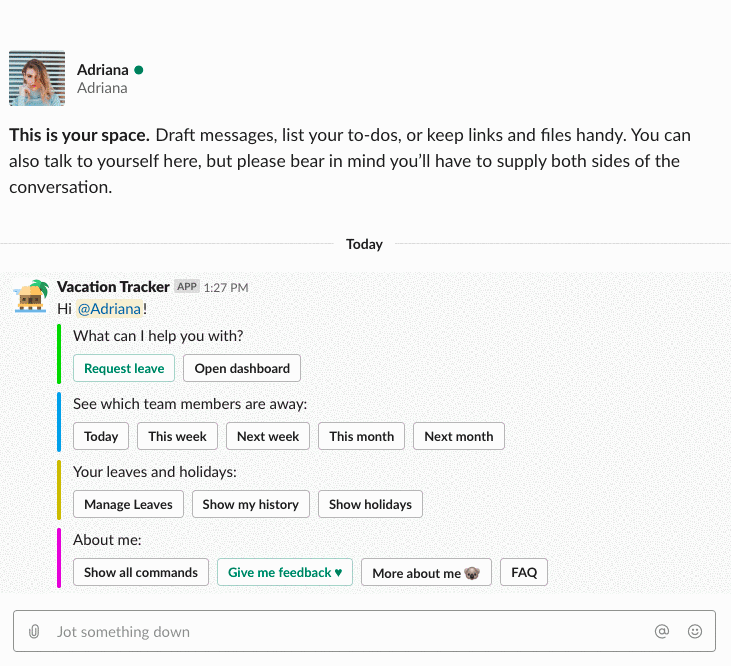The image size is (731, 666).
Task: Click the "This is your space." text
Action: [x=79, y=135]
